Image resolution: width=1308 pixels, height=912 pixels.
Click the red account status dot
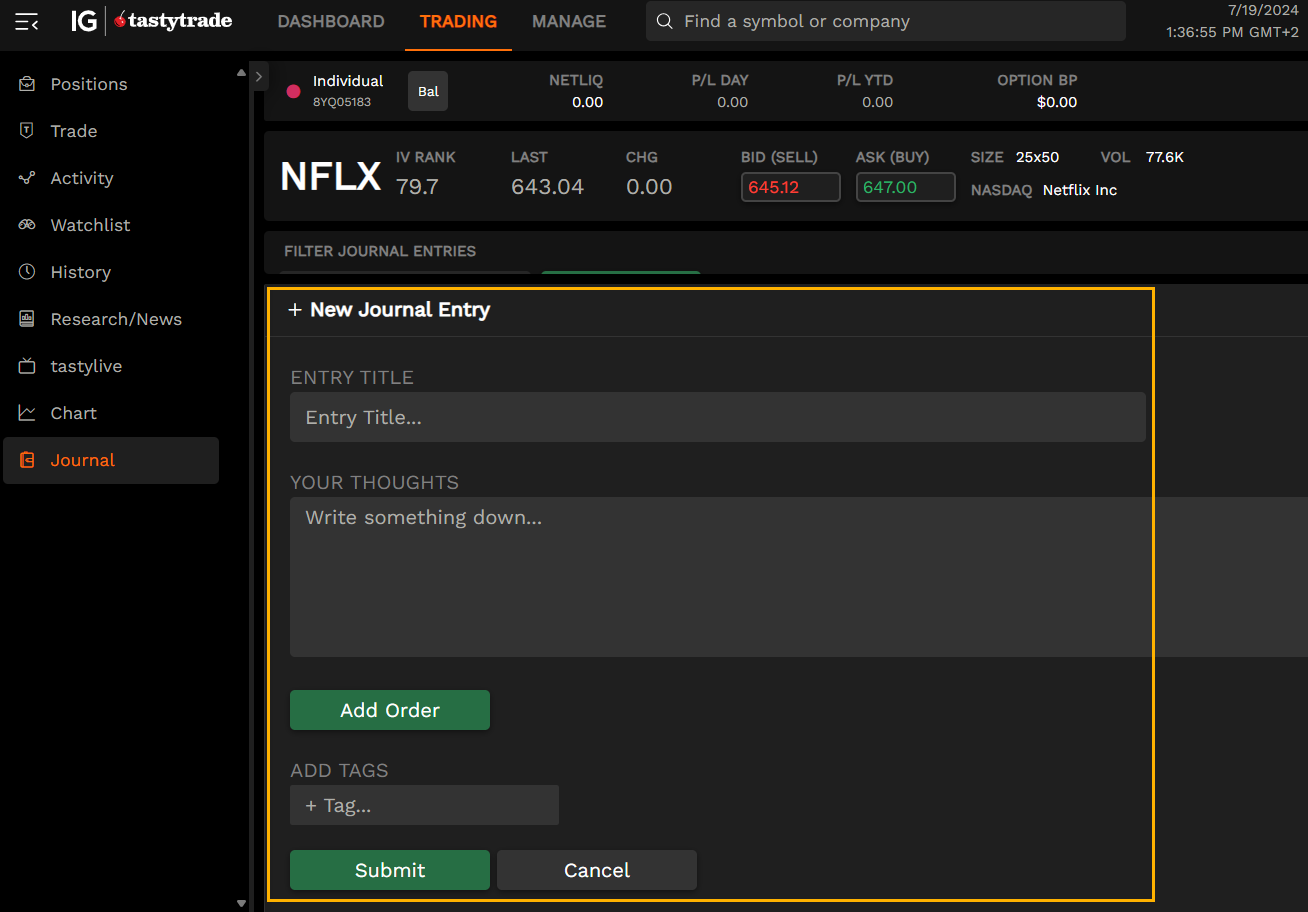[x=293, y=91]
